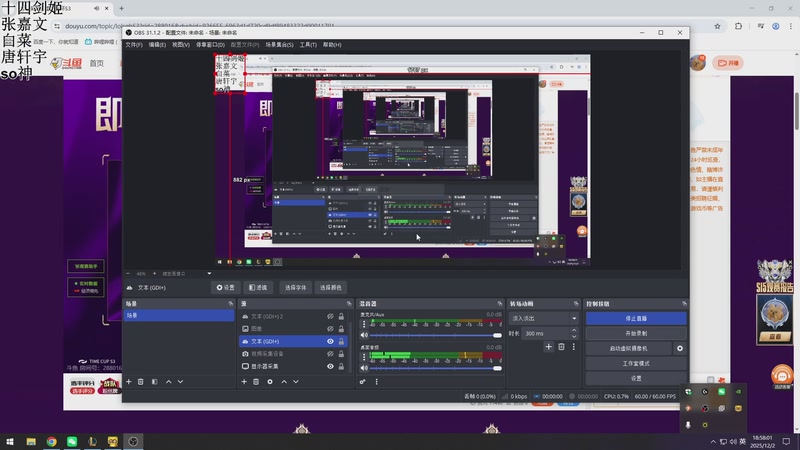This screenshot has width=800, height=450.
Task: Open the 编辑(E) menu in OBS
Action: [x=157, y=45]
